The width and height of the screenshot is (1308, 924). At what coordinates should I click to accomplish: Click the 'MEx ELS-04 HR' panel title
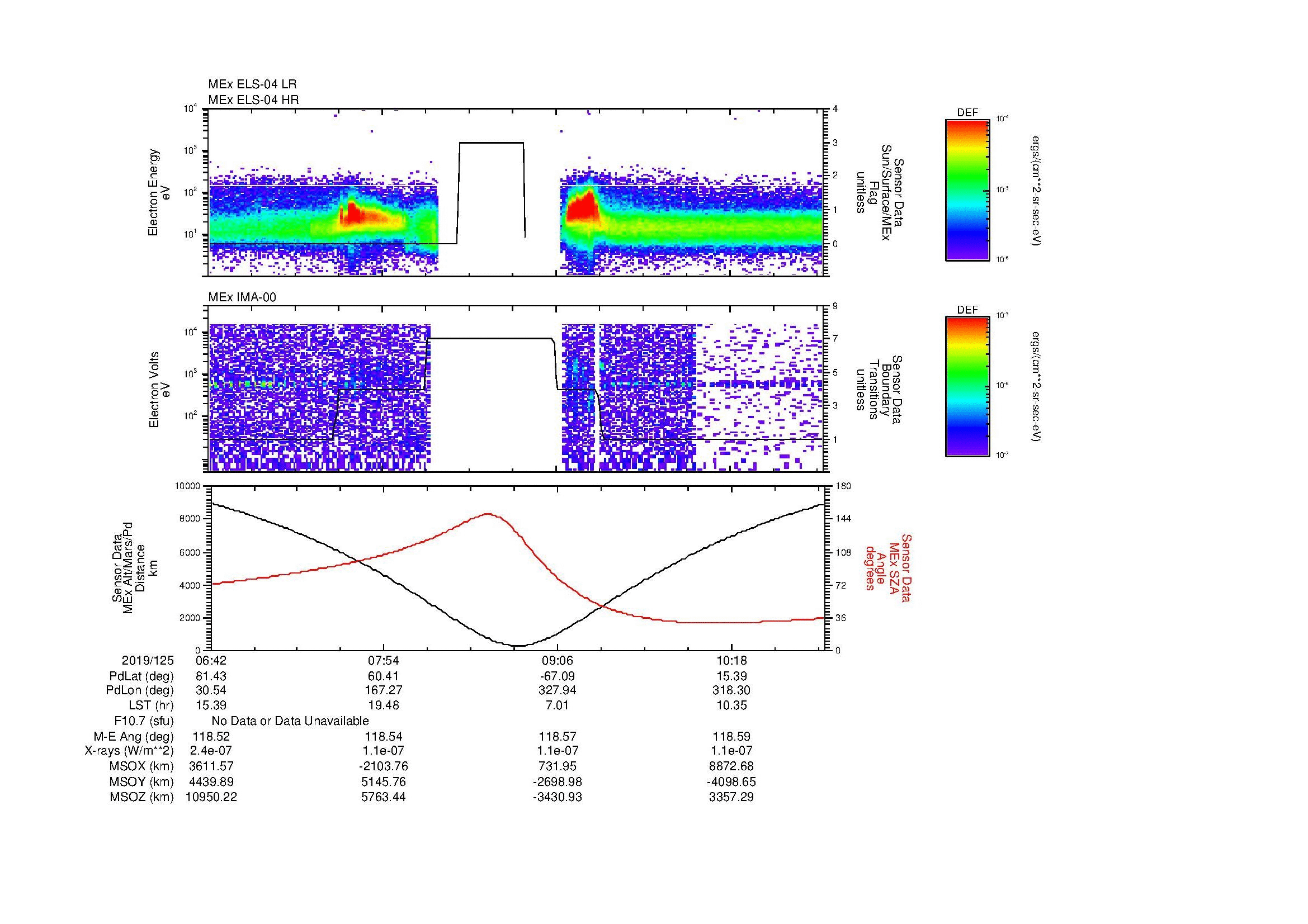[x=253, y=99]
